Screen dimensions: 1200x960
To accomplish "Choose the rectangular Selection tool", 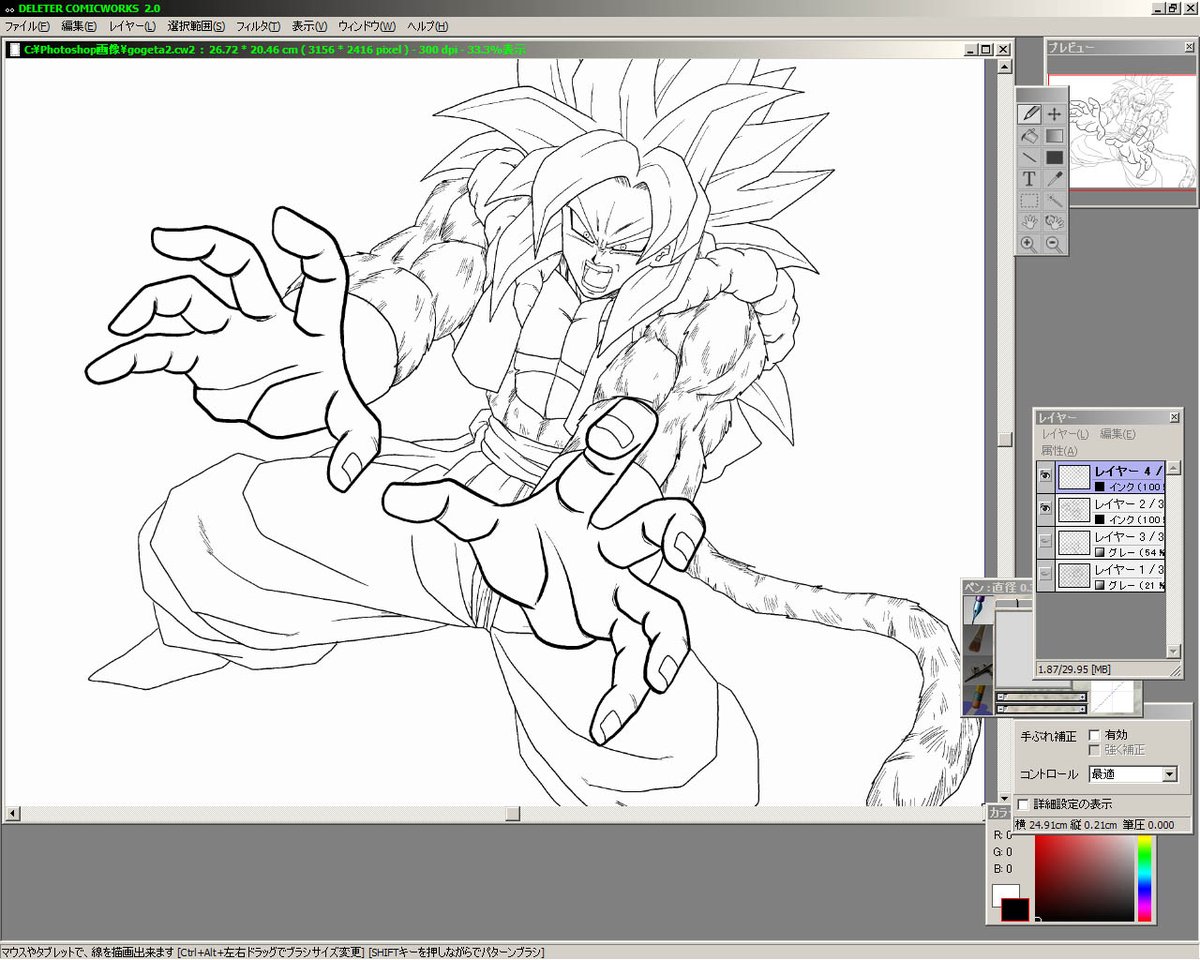I will click(1029, 201).
